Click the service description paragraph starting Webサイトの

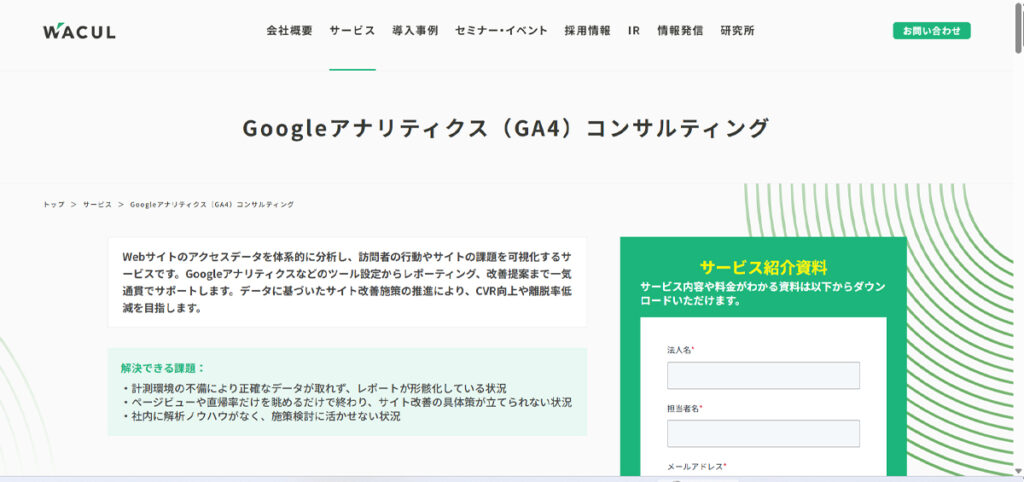click(x=347, y=282)
